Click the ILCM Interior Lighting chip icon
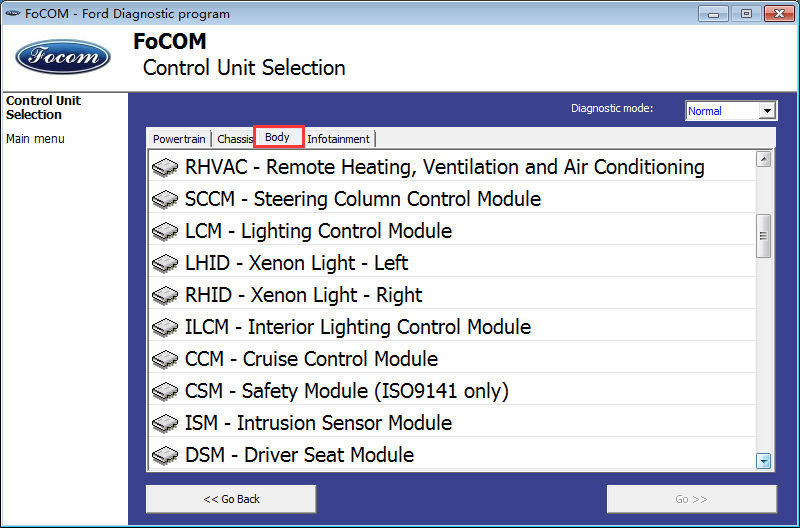Image resolution: width=800 pixels, height=528 pixels. [165, 327]
